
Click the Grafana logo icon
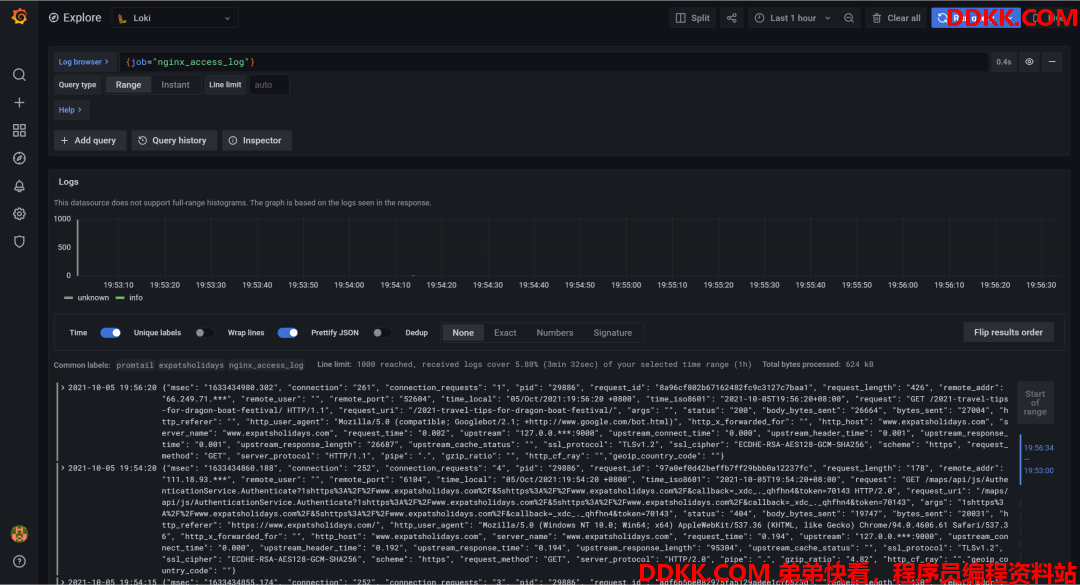[x=19, y=17]
